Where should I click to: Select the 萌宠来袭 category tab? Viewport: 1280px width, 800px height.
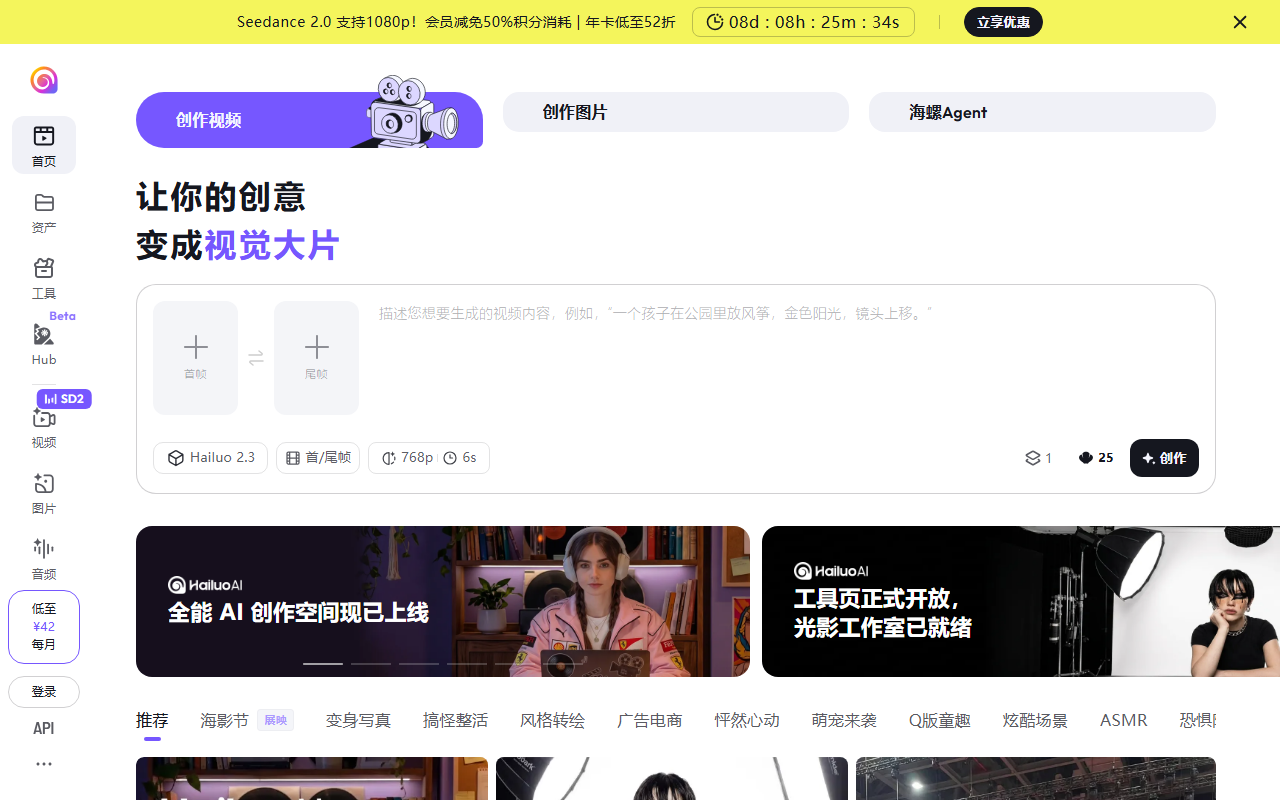pyautogui.click(x=844, y=720)
